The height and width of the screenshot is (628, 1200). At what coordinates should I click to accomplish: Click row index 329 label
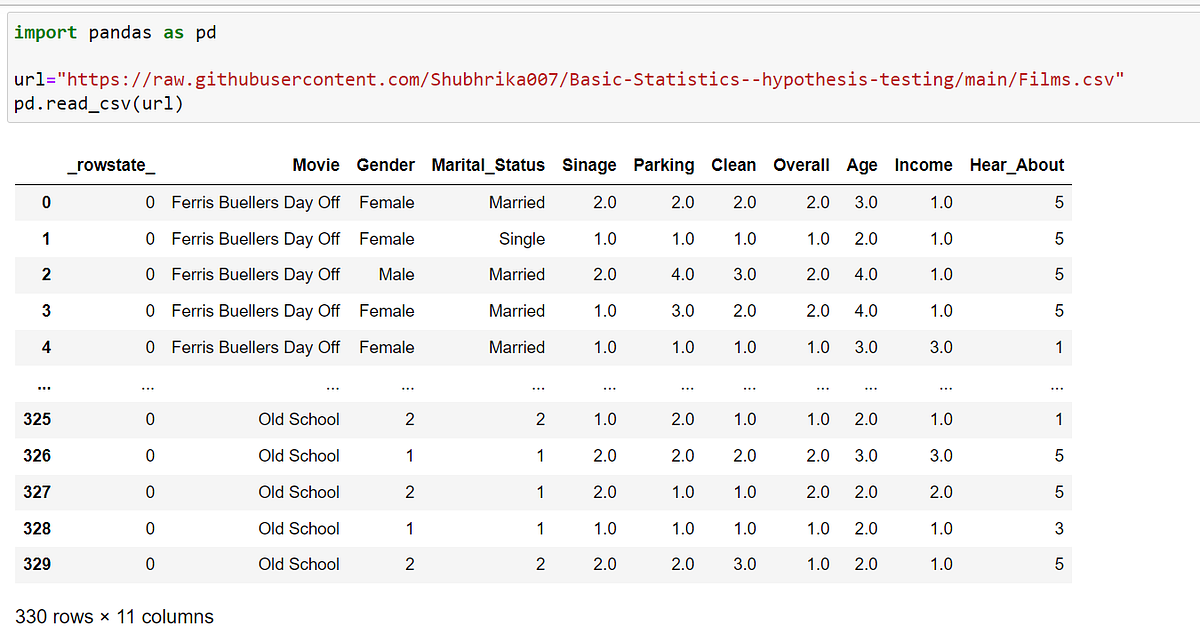click(37, 565)
